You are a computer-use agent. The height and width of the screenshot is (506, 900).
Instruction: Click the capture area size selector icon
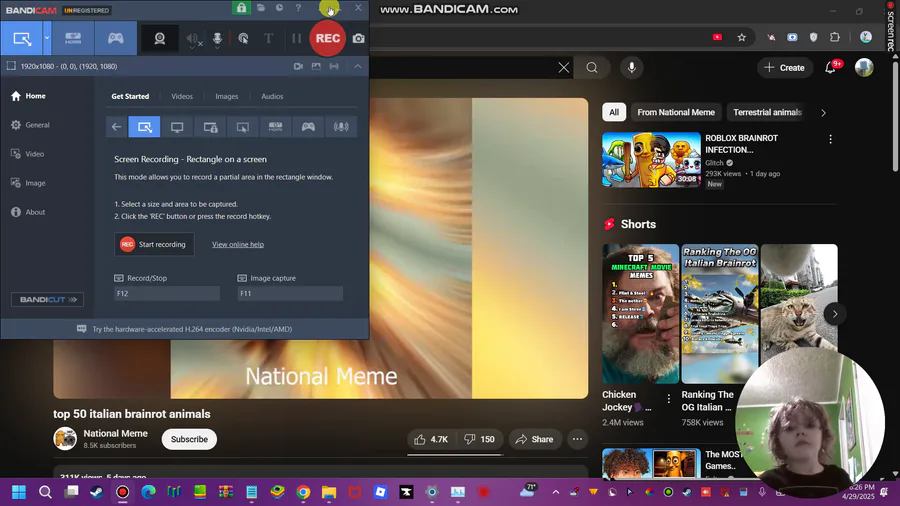[x=11, y=66]
